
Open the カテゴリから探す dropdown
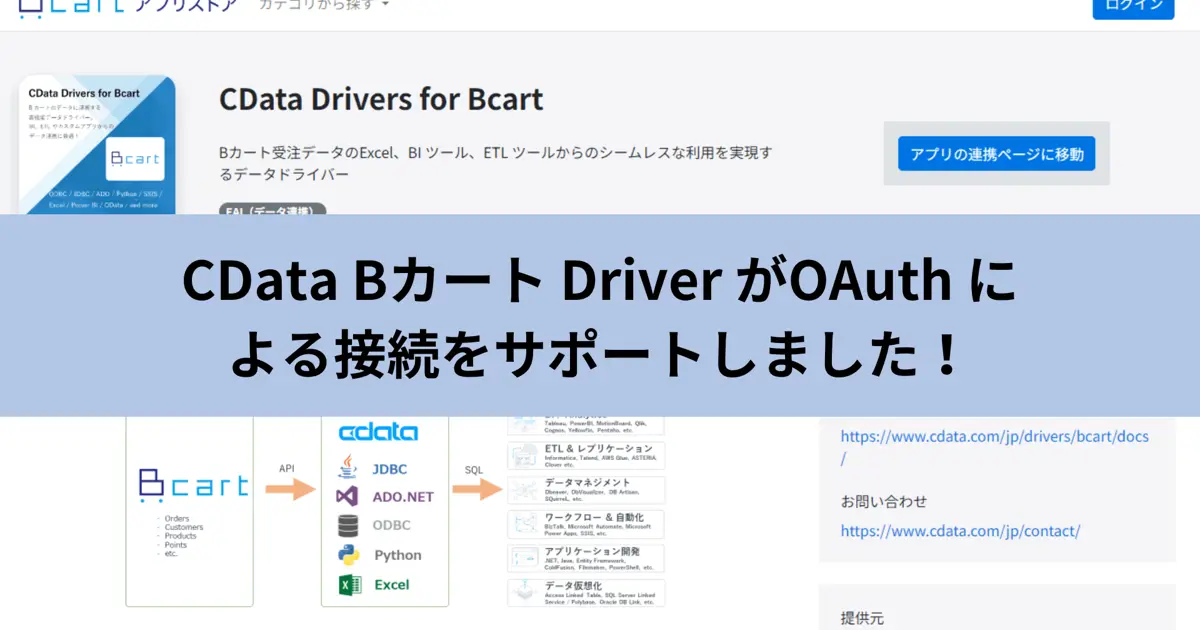coord(324,5)
